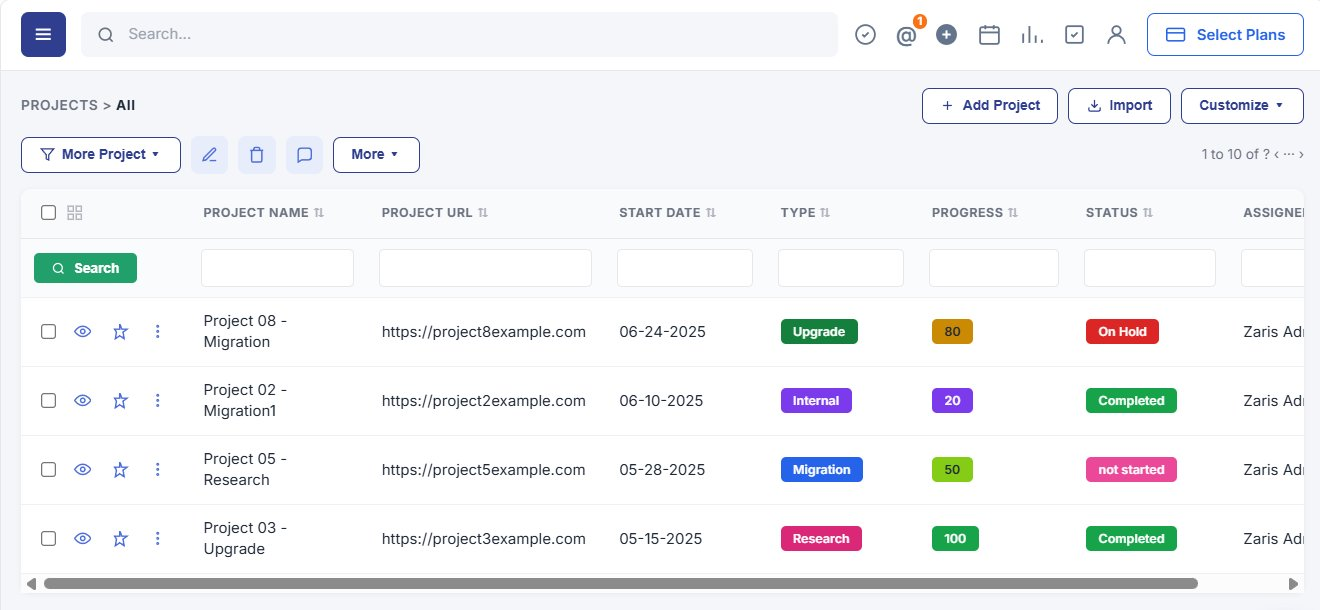
Task: Expand the More Project filter dropdown
Action: [x=101, y=155]
